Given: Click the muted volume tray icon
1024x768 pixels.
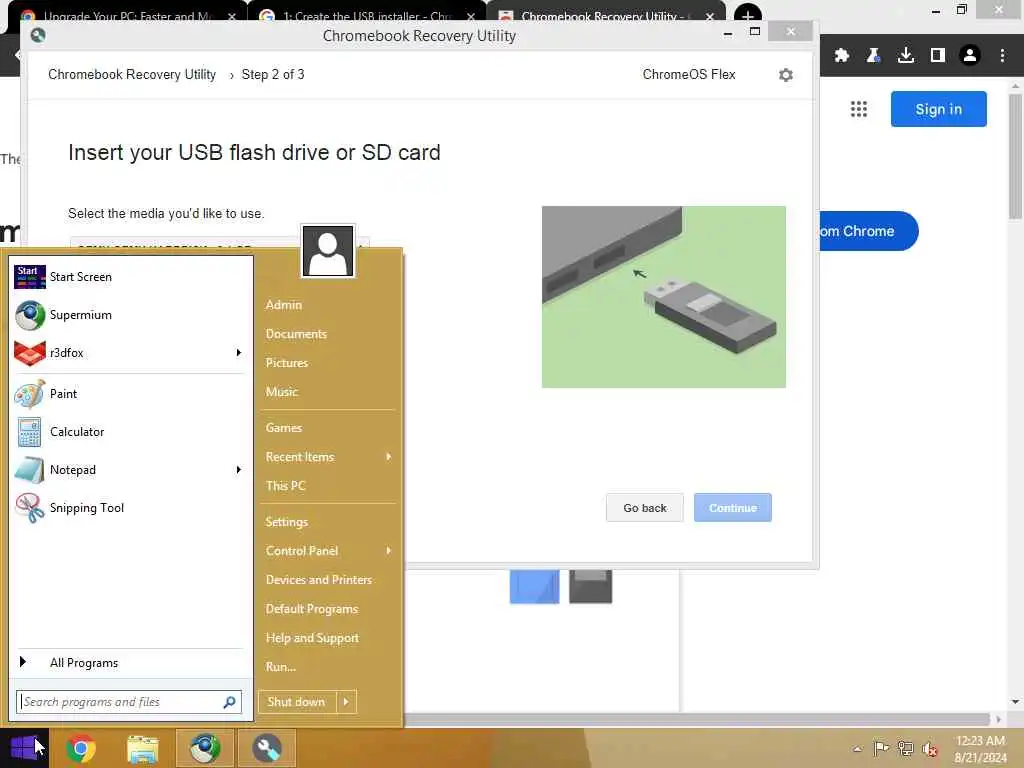Looking at the screenshot, I should 930,749.
